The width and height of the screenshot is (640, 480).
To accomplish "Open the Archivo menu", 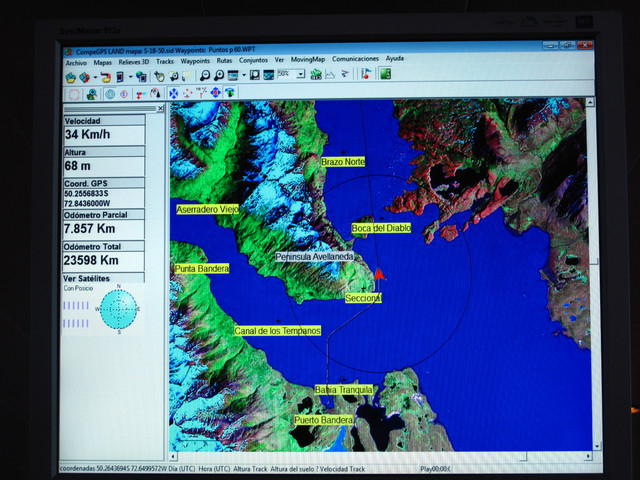I will tap(76, 63).
